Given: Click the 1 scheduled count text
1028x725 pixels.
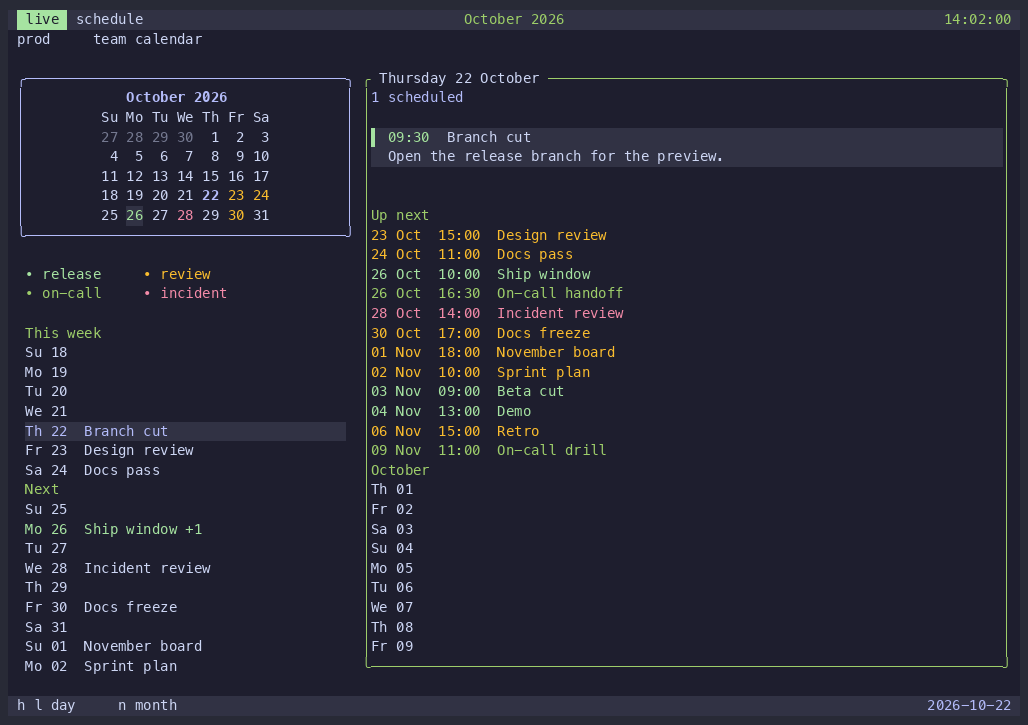Looking at the screenshot, I should click(x=417, y=97).
